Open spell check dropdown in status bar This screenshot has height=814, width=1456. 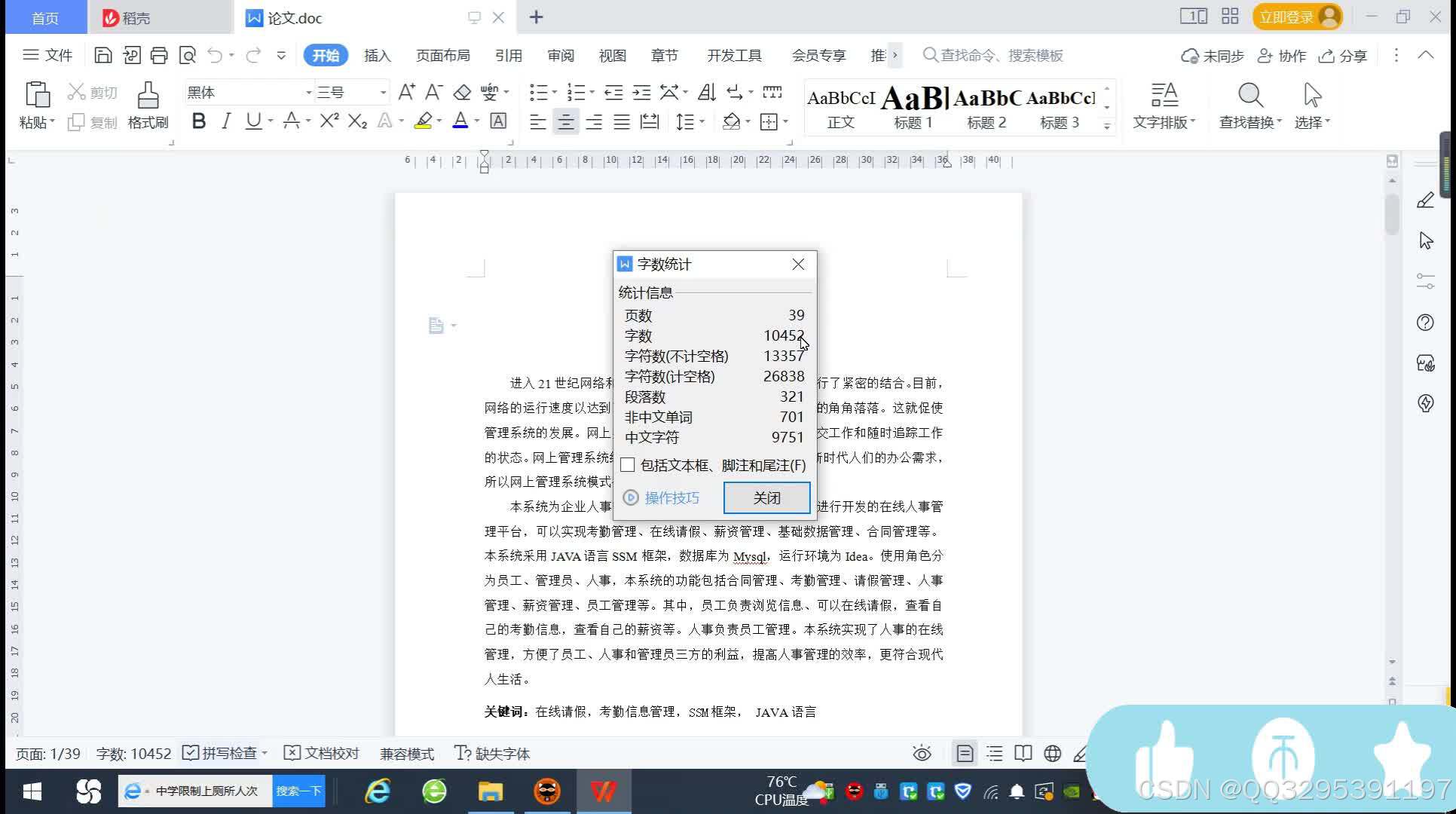pyautogui.click(x=265, y=753)
